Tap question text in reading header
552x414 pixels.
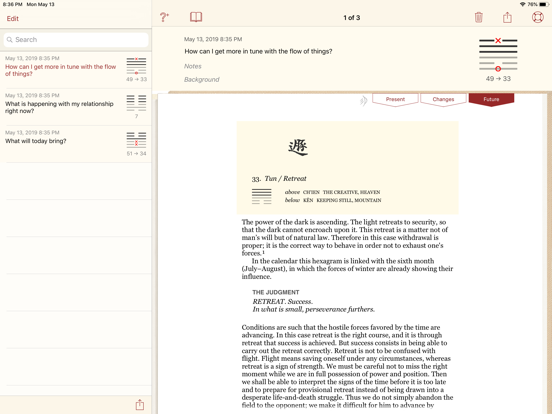point(258,51)
